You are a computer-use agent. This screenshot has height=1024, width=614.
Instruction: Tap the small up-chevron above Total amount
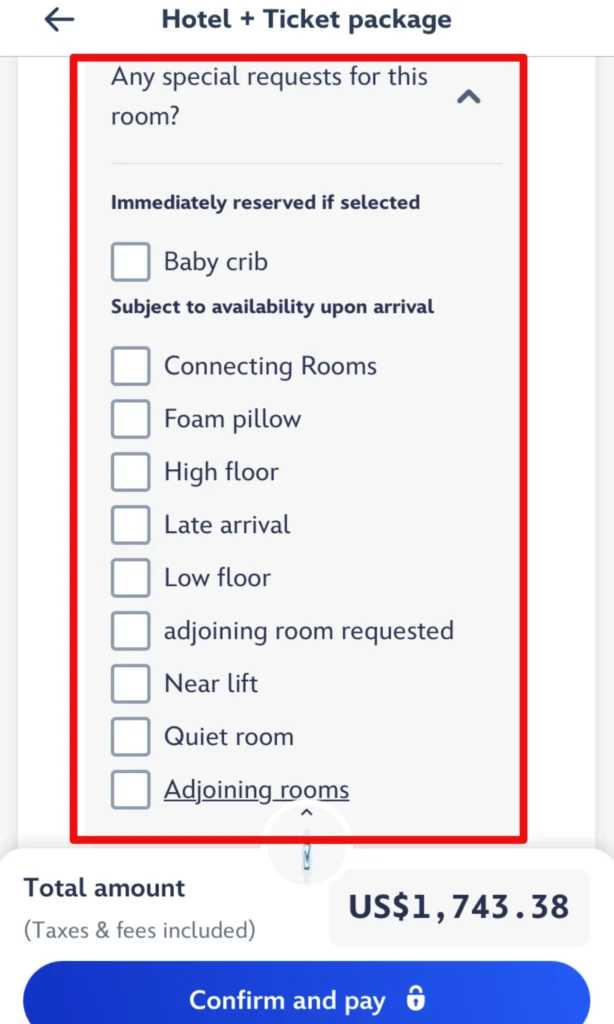tap(307, 813)
